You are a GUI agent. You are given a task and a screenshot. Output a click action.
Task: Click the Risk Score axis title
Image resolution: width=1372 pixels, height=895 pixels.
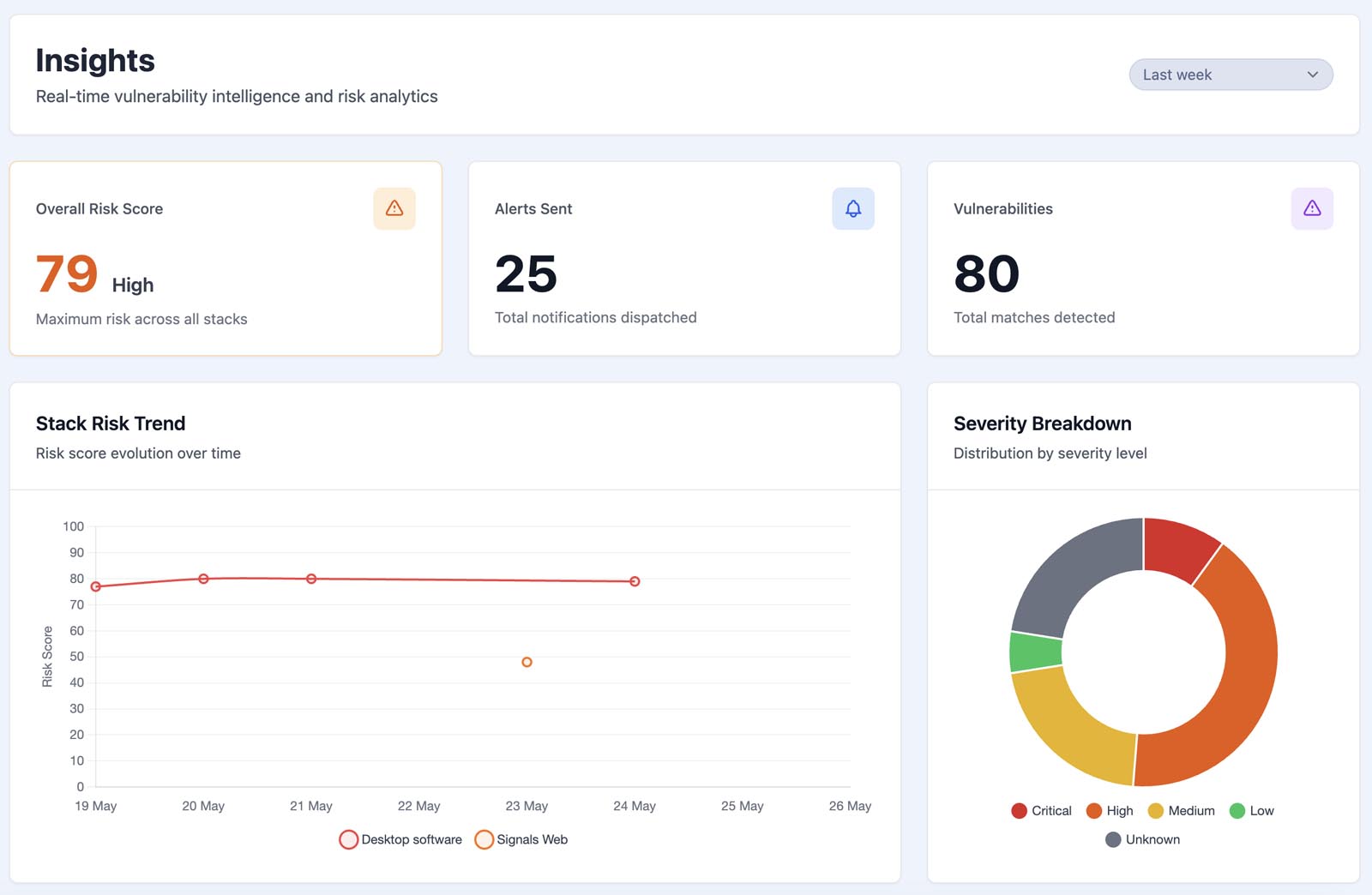click(x=47, y=657)
